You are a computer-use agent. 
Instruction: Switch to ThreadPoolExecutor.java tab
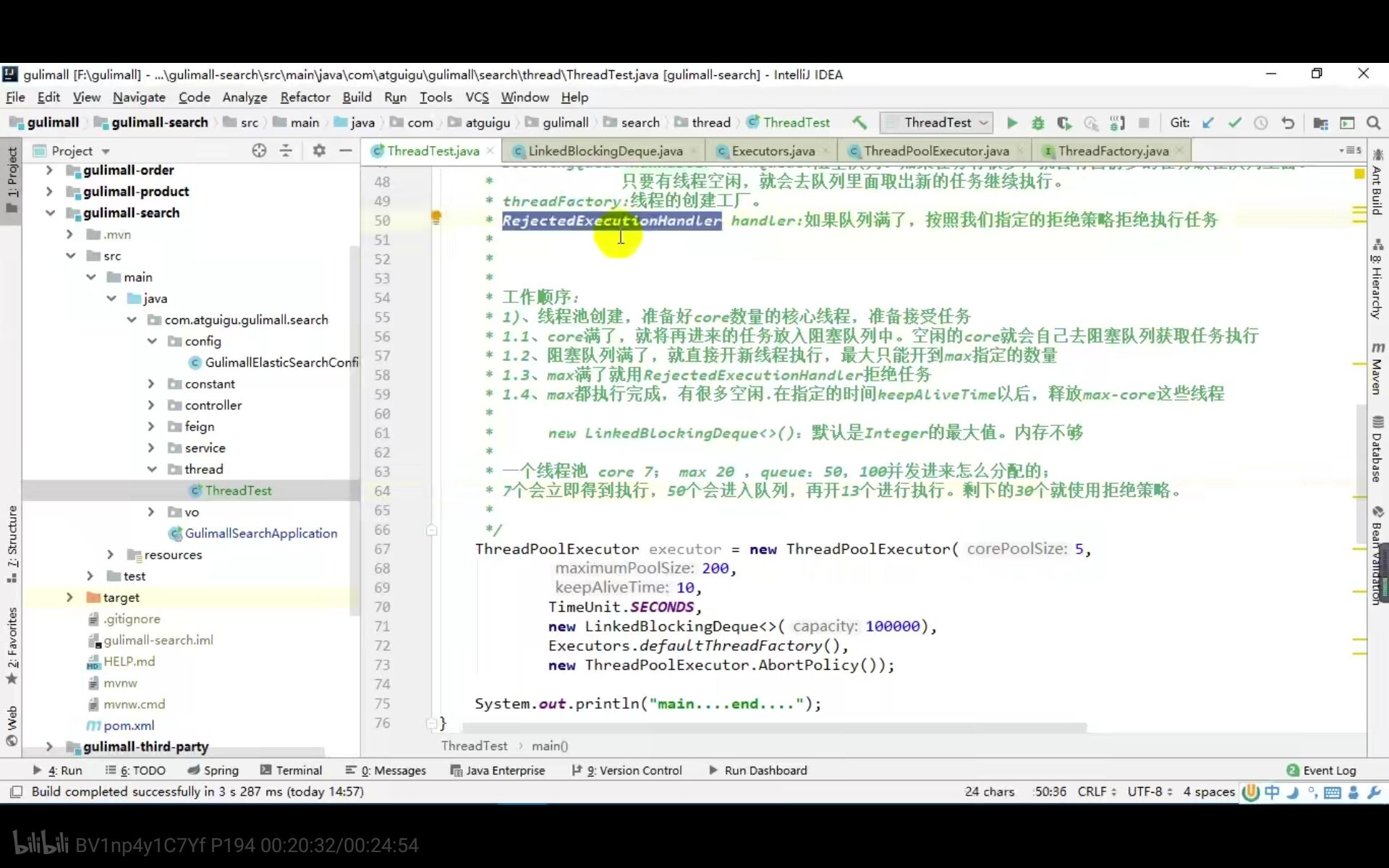[935, 151]
